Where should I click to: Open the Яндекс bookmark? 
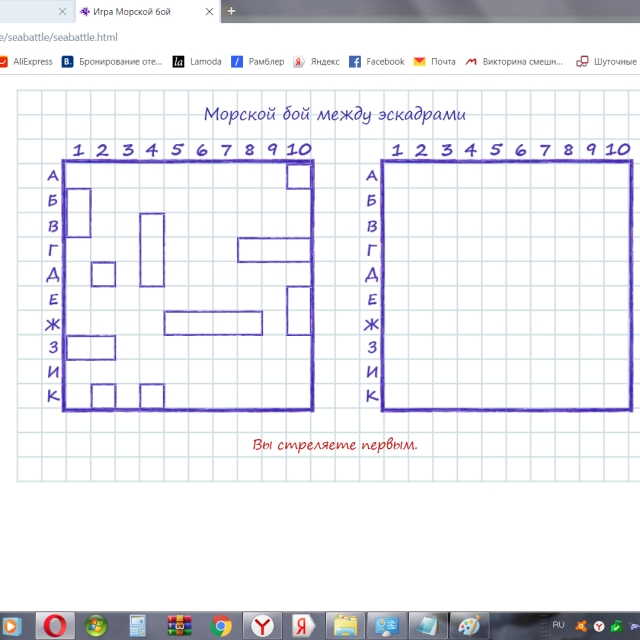[316, 61]
